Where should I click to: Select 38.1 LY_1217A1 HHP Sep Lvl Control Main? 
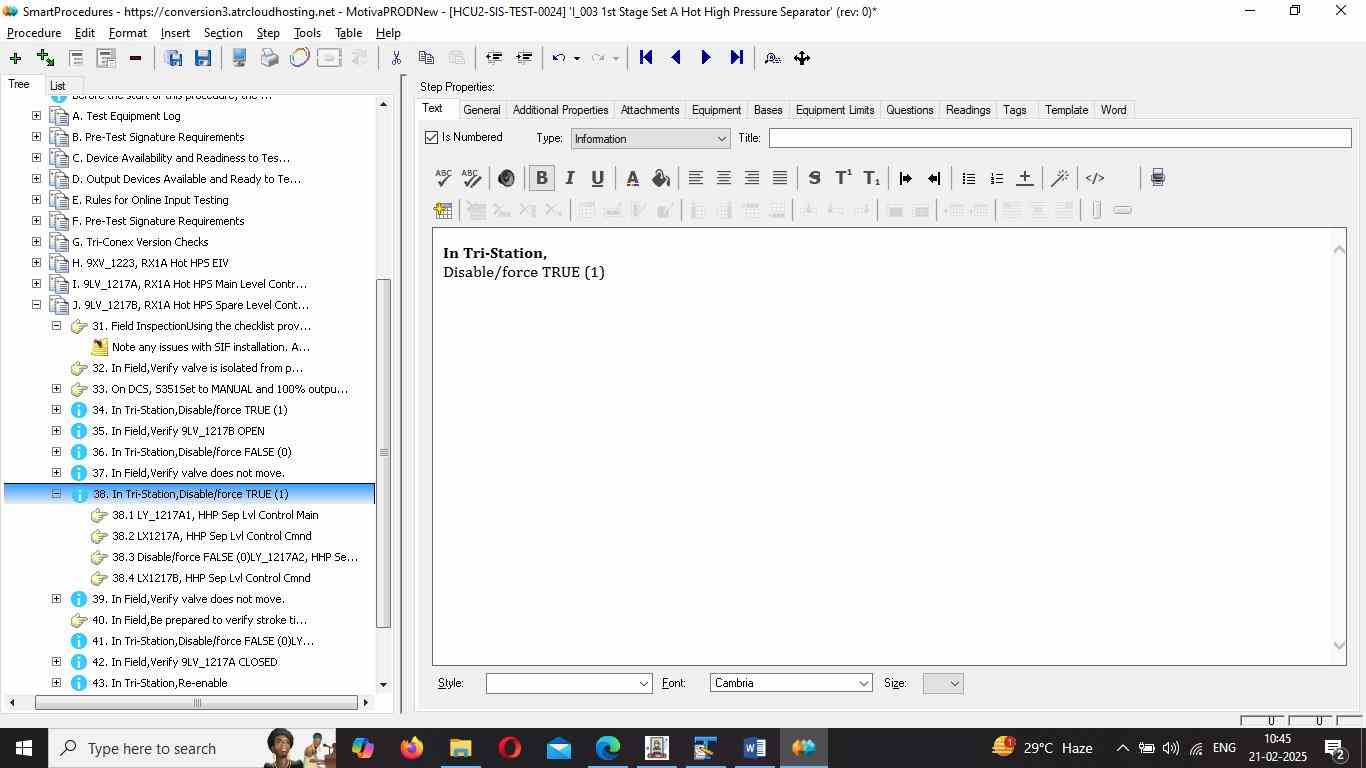215,515
